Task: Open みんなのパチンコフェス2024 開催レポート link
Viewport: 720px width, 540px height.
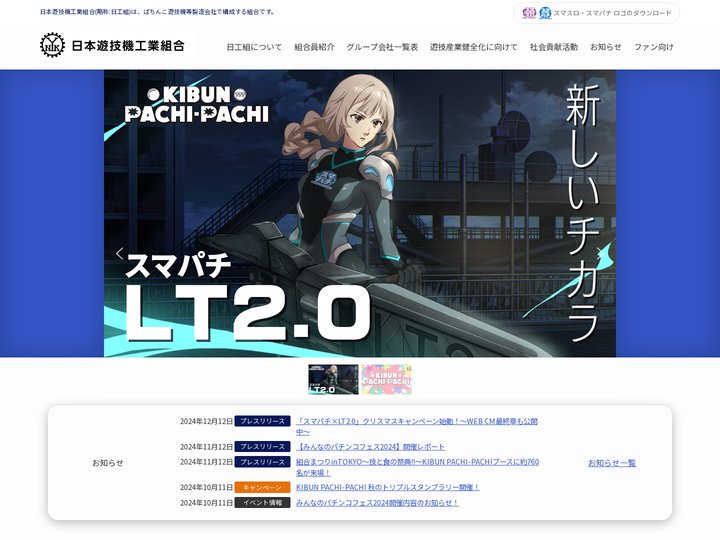Action: click(370, 447)
